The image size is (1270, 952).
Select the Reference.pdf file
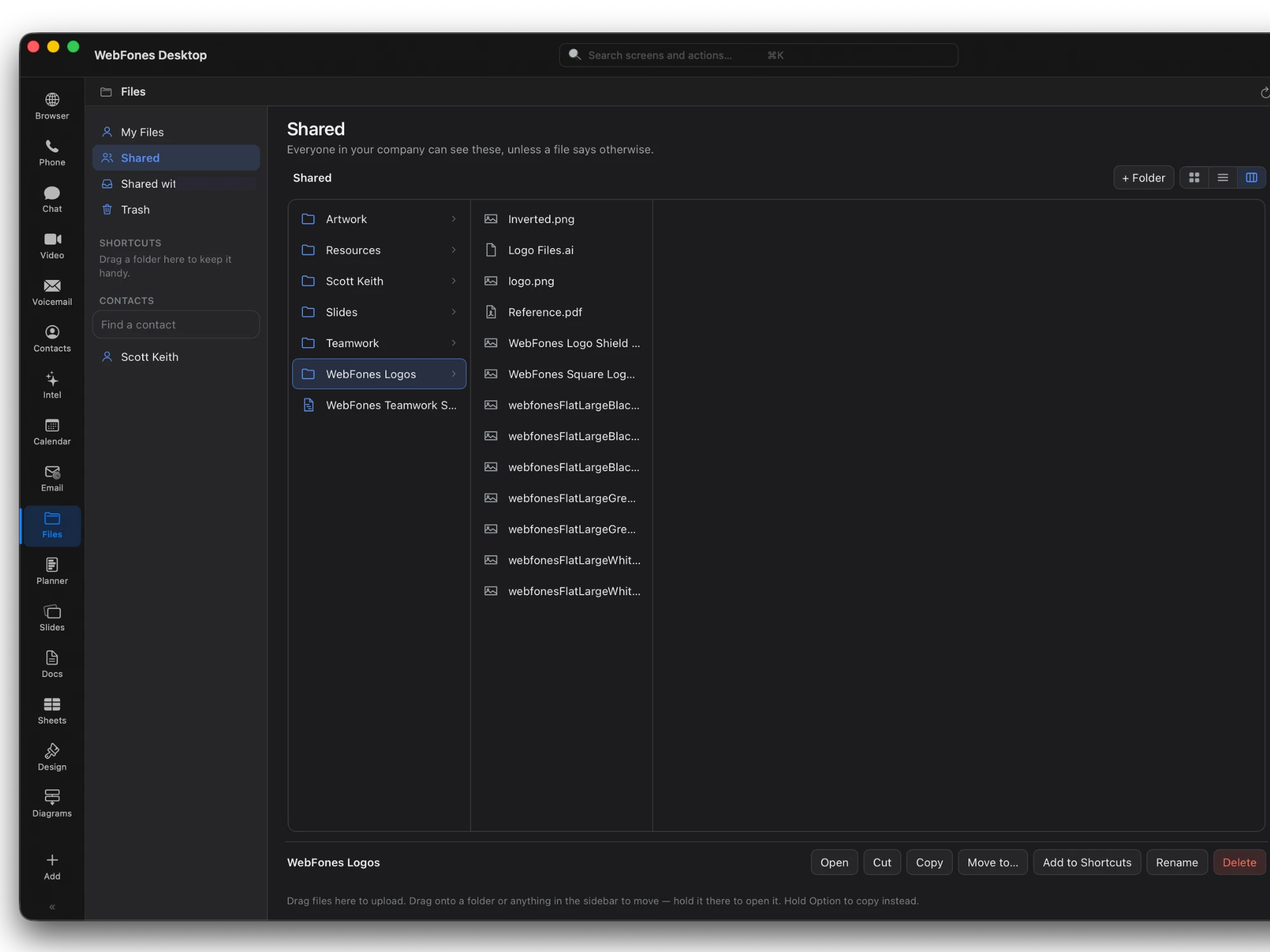pyautogui.click(x=561, y=312)
